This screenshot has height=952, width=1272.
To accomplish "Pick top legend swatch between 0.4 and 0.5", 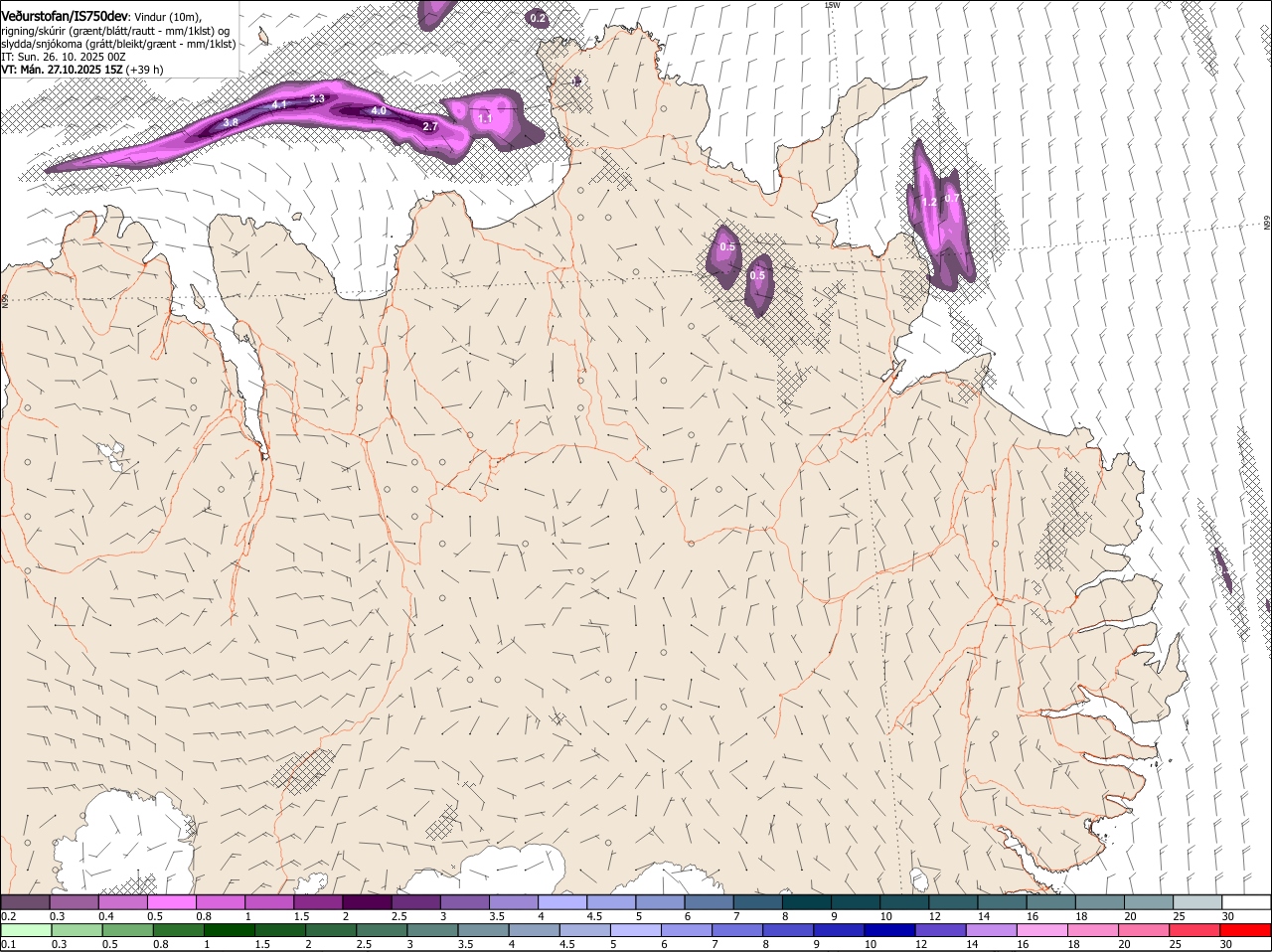I will coord(123,901).
